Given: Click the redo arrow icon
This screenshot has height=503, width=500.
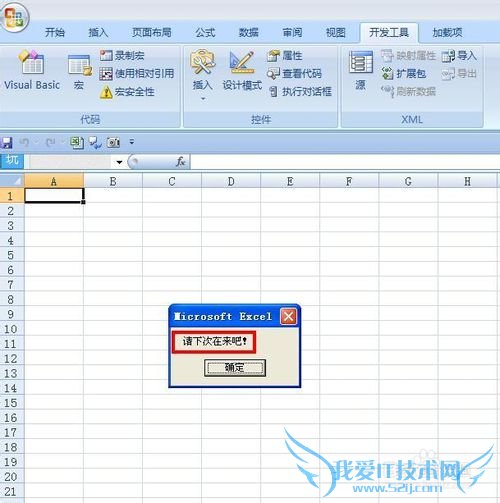Looking at the screenshot, I should 50,142.
